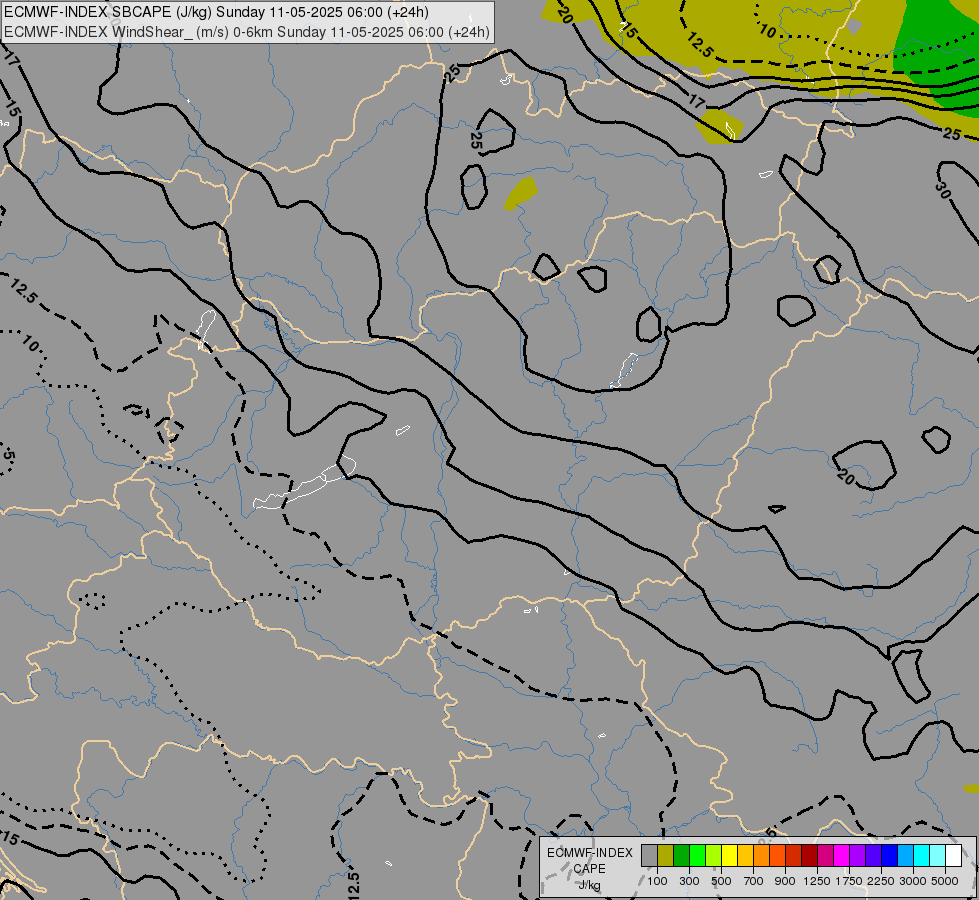The height and width of the screenshot is (900, 979).
Task: Click the gray swatch in the CAPE legend
Action: (x=649, y=855)
